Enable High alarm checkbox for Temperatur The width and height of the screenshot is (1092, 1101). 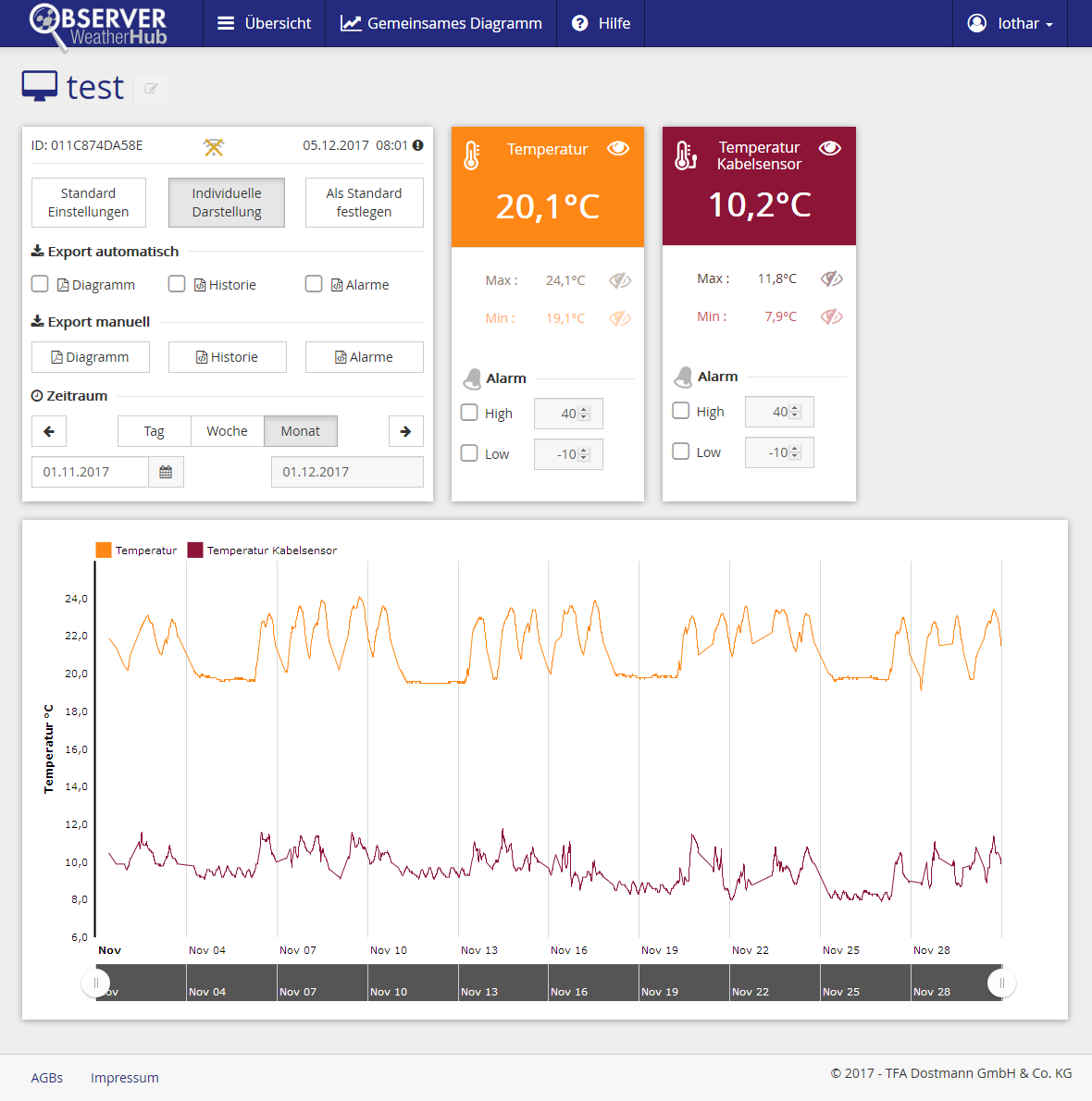click(x=469, y=413)
